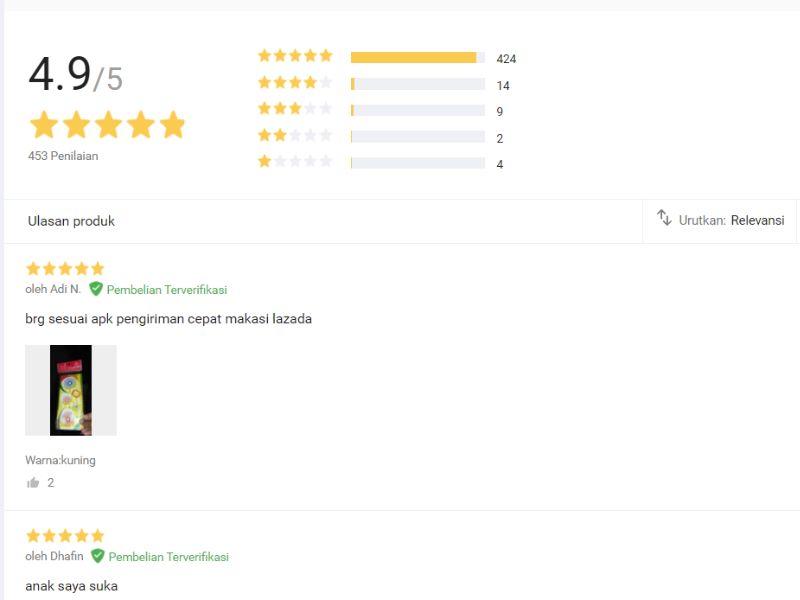Screen dimensions: 800x600
Task: Click the sort arrows icon beside Urutkan
Action: point(664,218)
